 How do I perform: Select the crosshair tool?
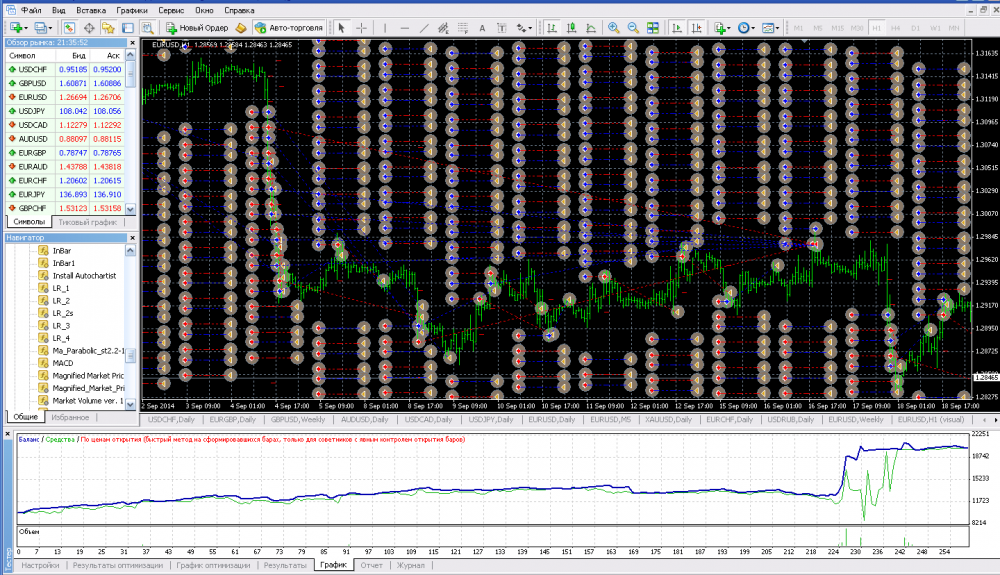361,27
